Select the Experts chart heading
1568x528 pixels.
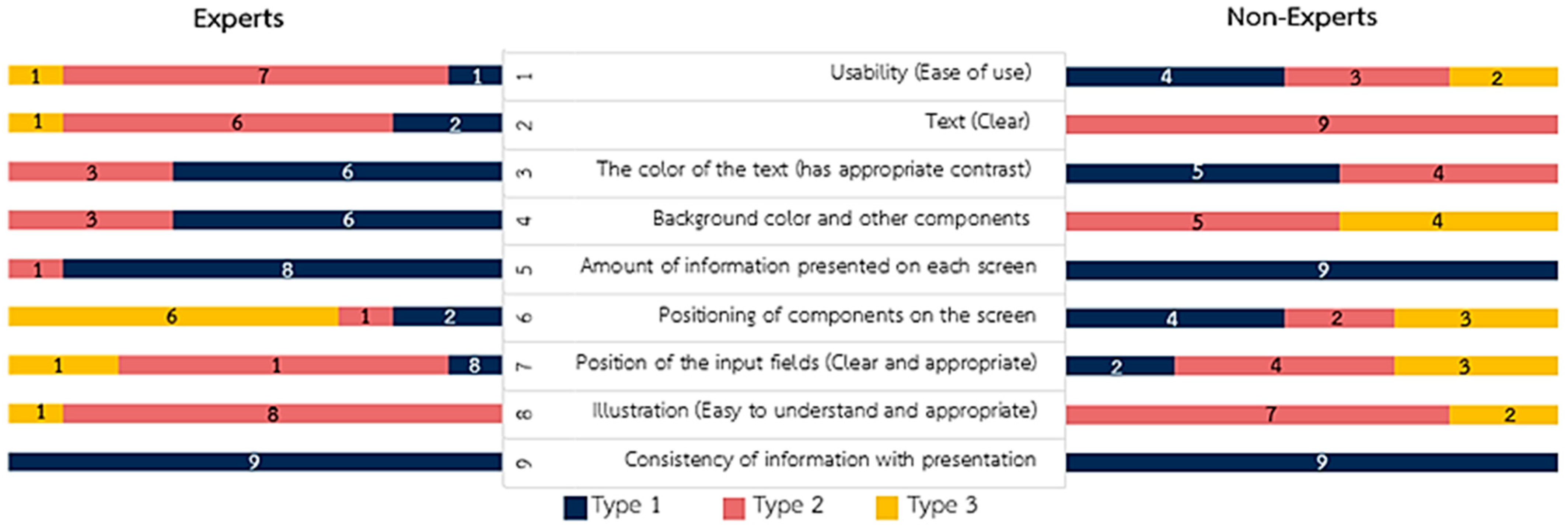(238, 19)
